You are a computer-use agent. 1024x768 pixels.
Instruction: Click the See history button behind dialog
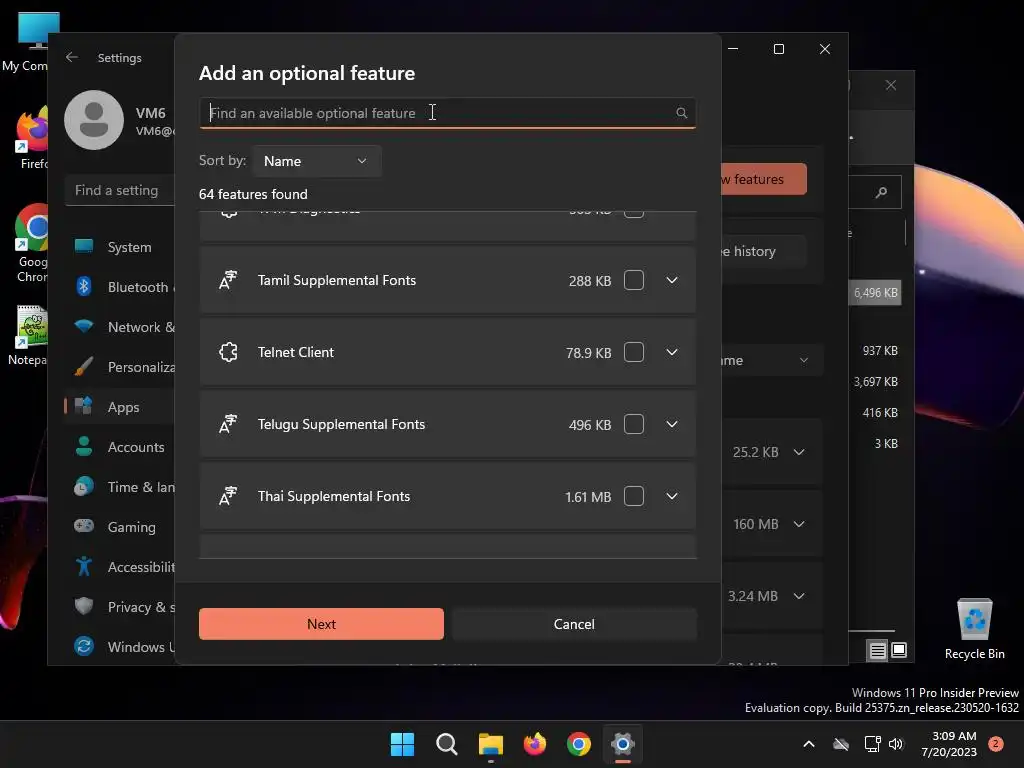pos(763,251)
